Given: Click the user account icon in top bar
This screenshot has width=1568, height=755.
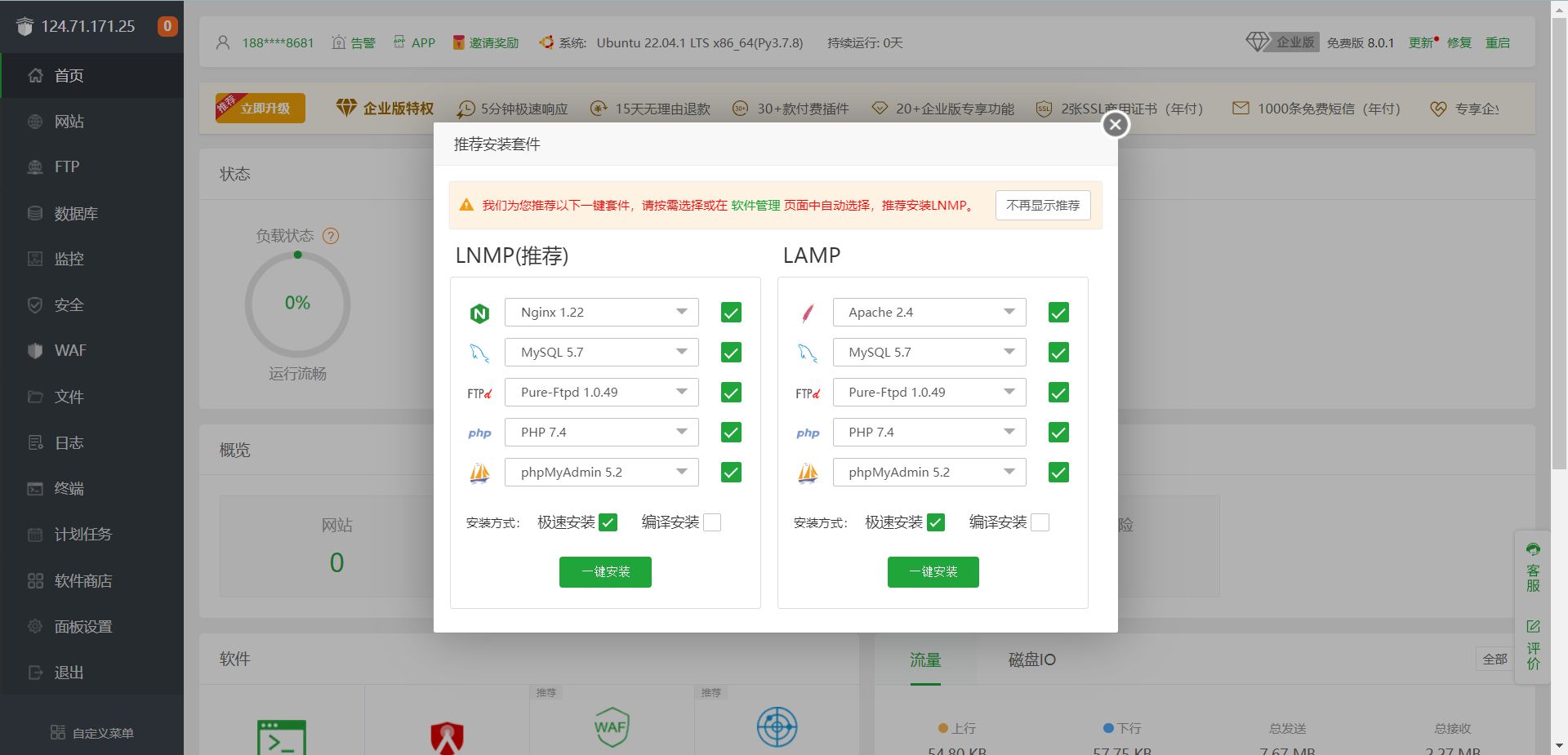Looking at the screenshot, I should [x=223, y=42].
